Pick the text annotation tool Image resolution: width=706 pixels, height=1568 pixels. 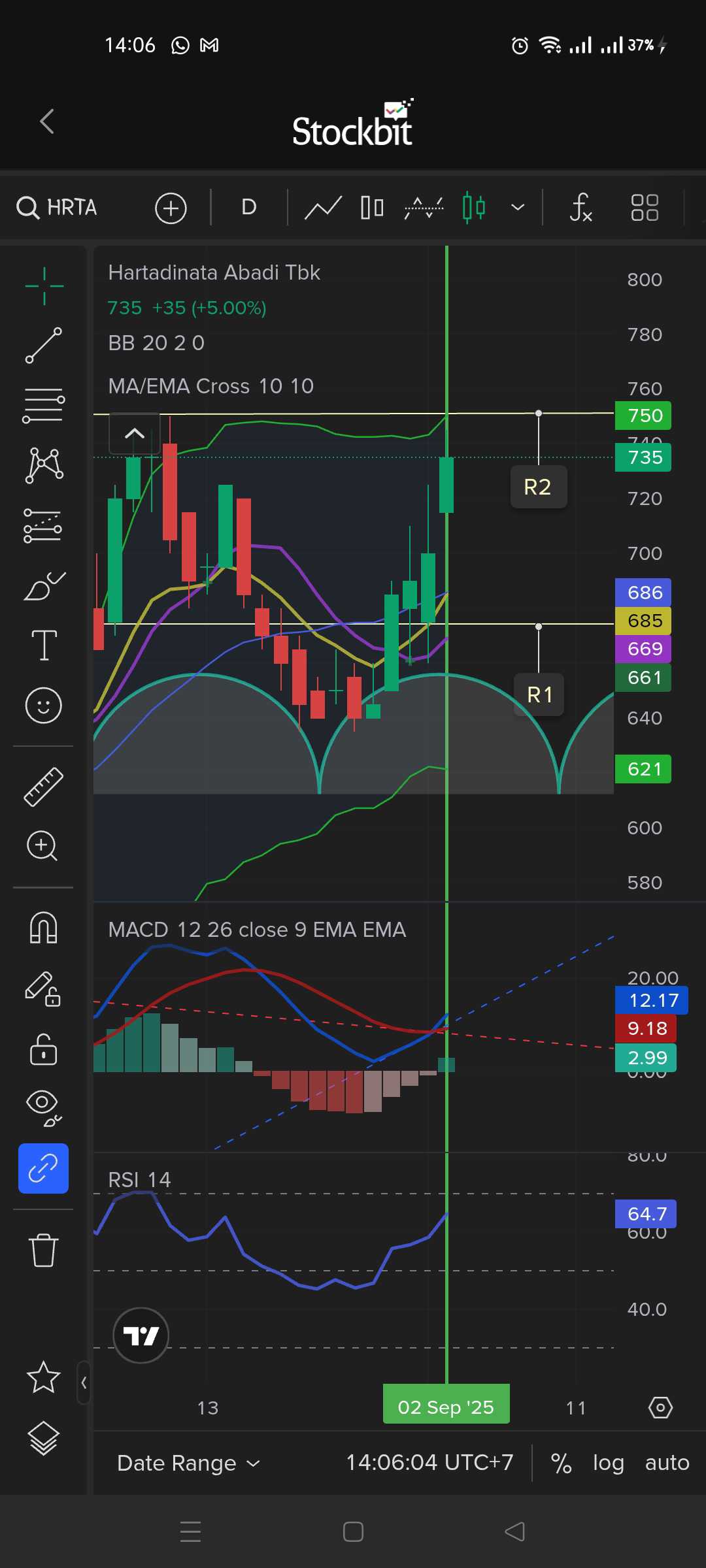[x=44, y=645]
